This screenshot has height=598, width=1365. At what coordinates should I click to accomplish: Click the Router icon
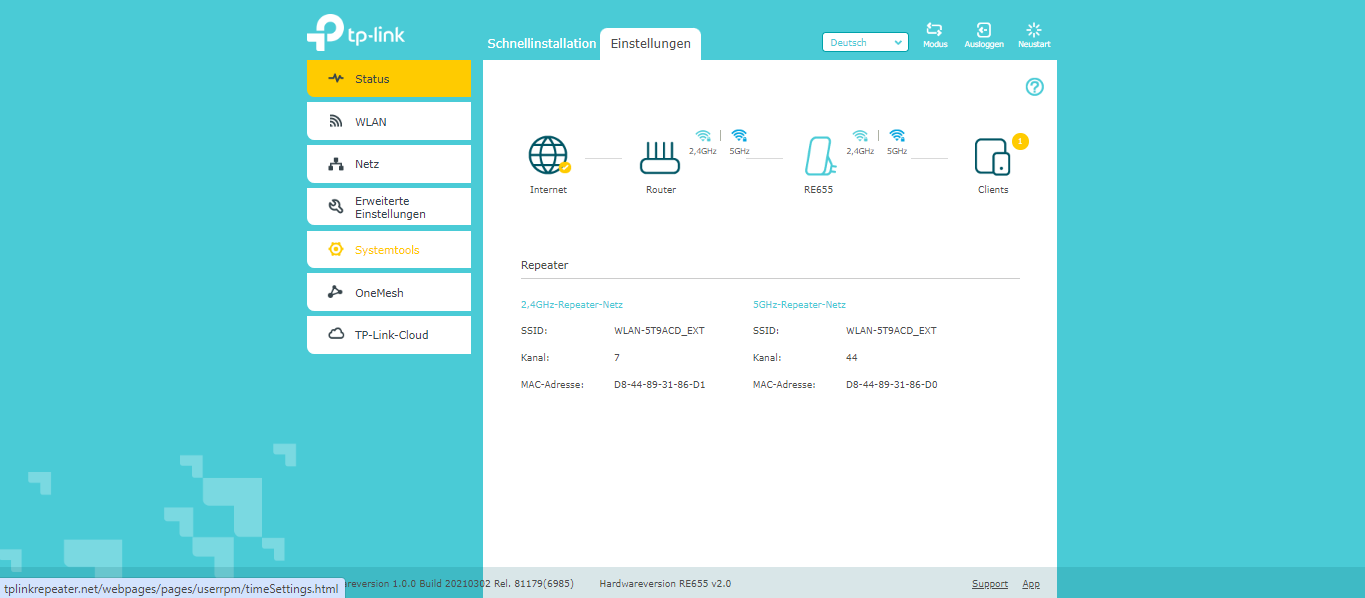pyautogui.click(x=660, y=158)
